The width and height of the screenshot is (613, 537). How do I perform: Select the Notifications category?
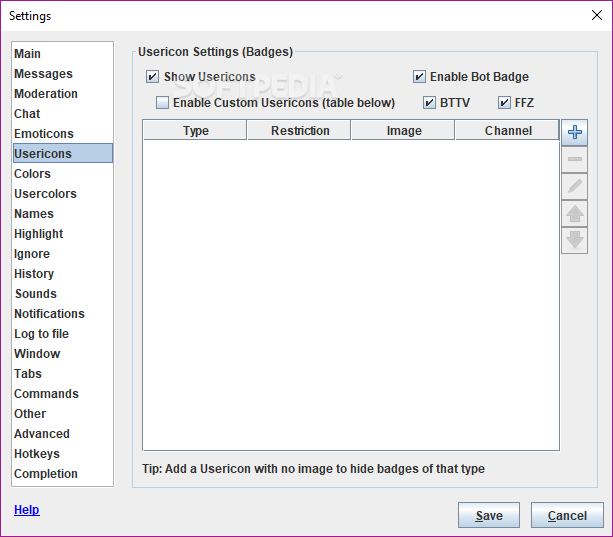(x=63, y=313)
